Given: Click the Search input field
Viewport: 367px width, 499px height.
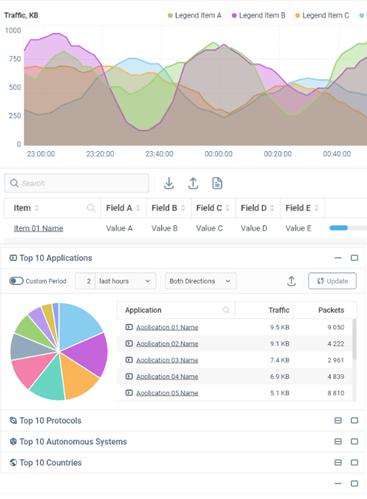Looking at the screenshot, I should [77, 183].
